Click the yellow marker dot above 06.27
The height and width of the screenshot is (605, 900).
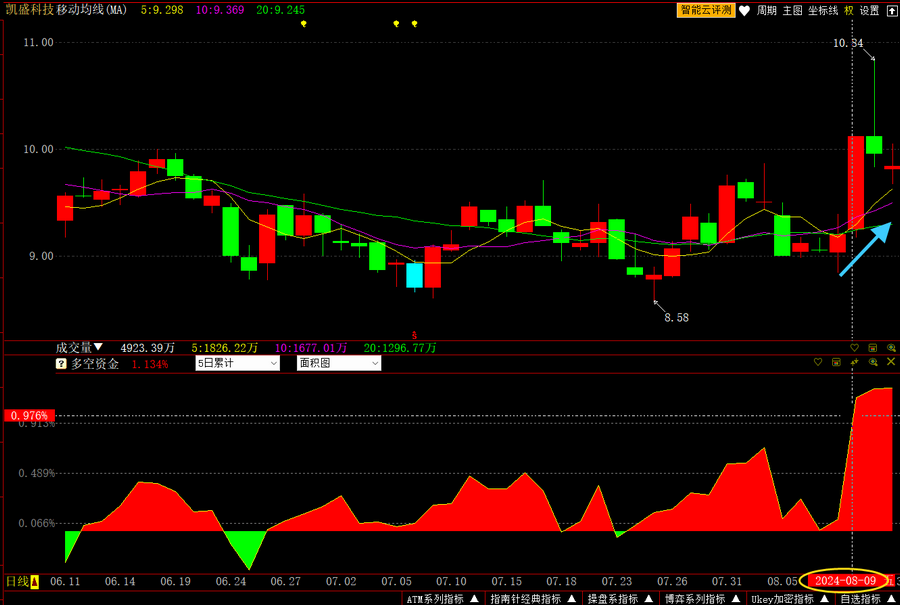pyautogui.click(x=304, y=23)
